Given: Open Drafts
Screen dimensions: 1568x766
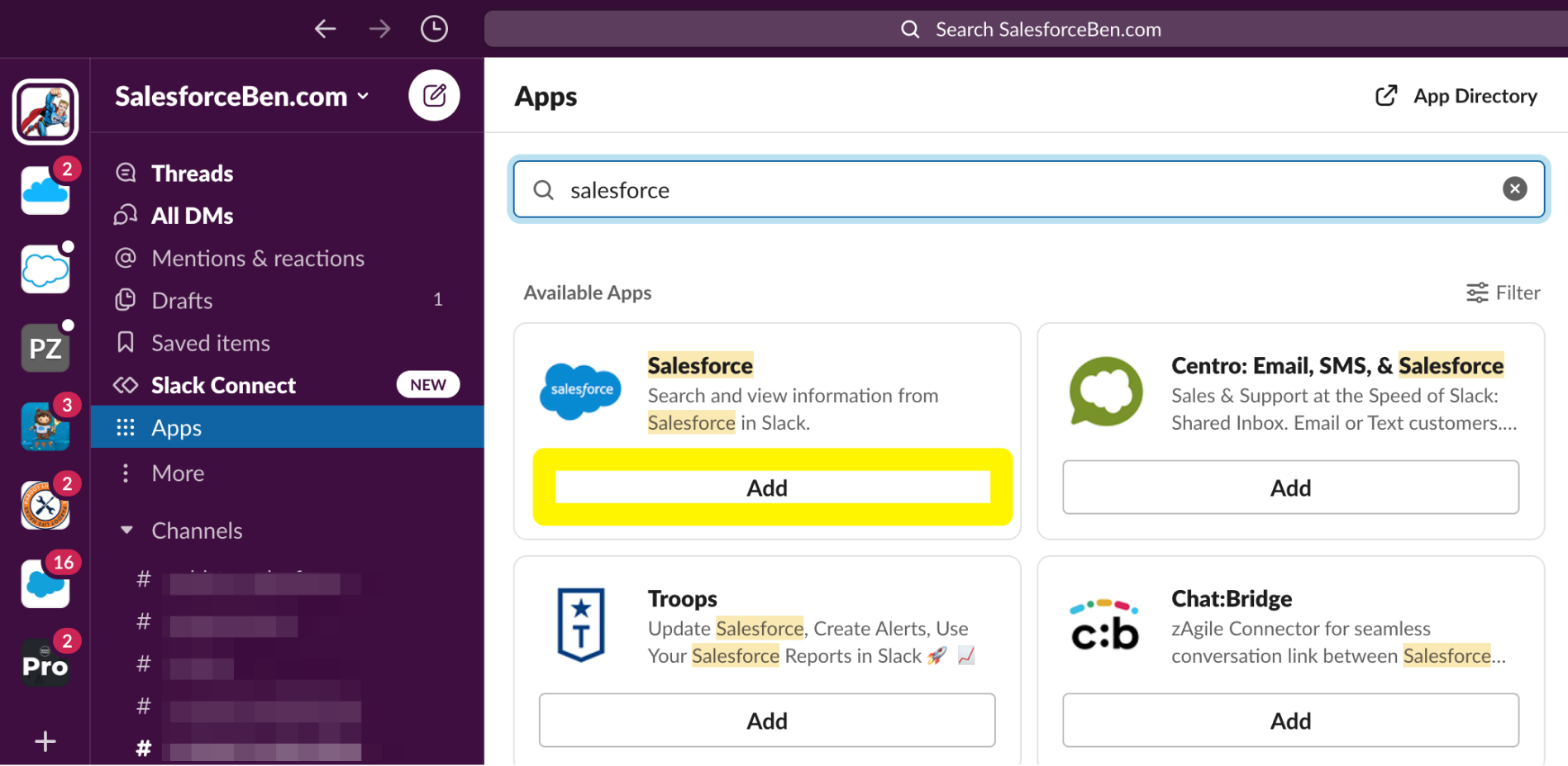Looking at the screenshot, I should pos(287,300).
